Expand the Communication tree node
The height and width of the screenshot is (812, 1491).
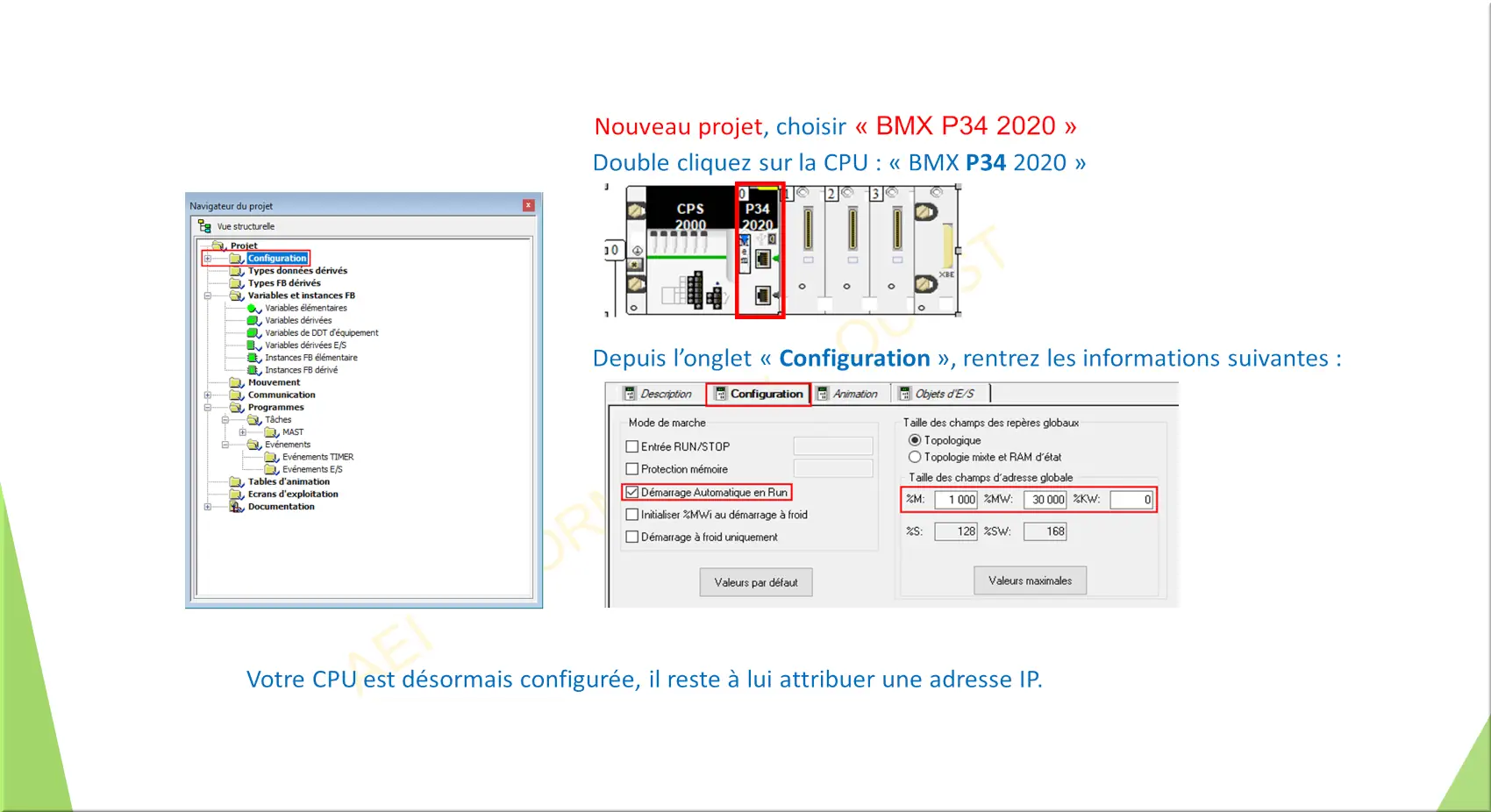pos(207,395)
